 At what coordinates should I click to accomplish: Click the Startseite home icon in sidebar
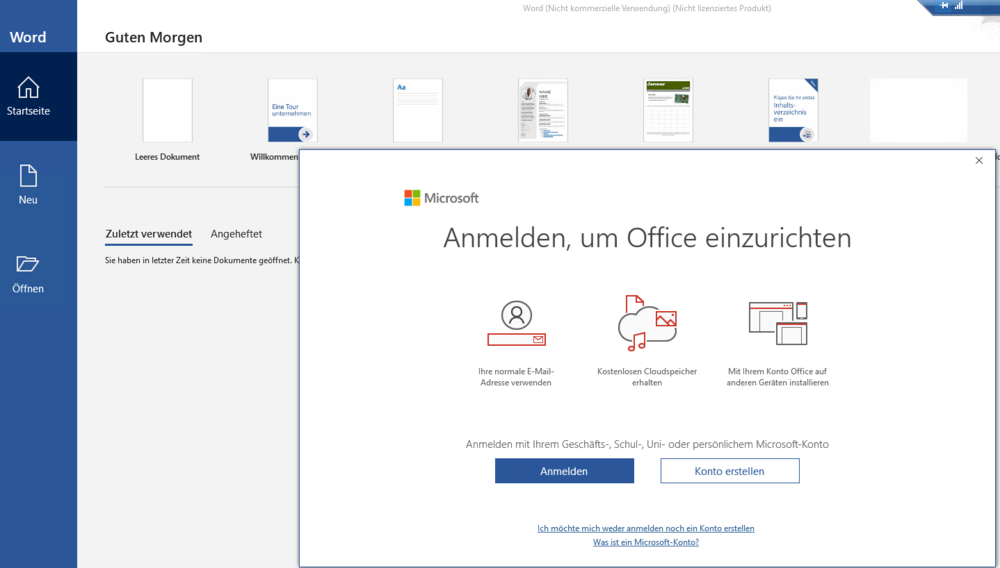(x=29, y=88)
